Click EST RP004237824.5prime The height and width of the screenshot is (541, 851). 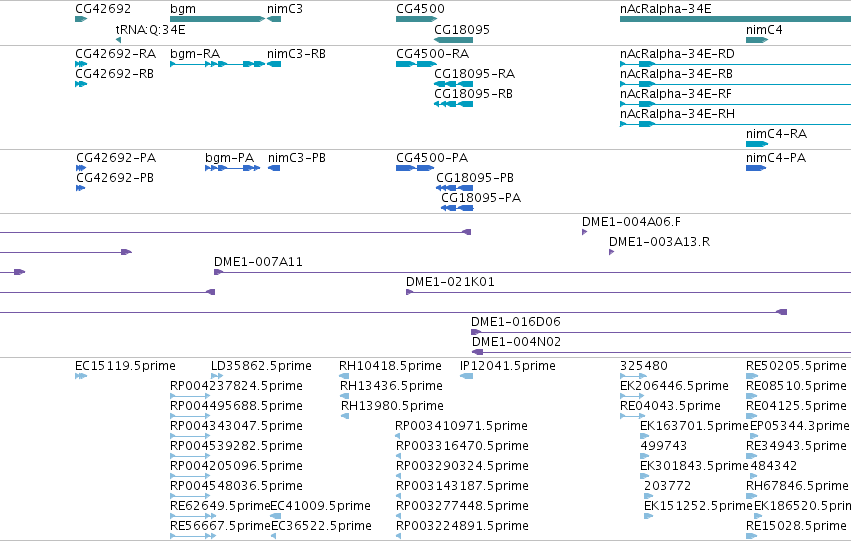click(x=236, y=386)
